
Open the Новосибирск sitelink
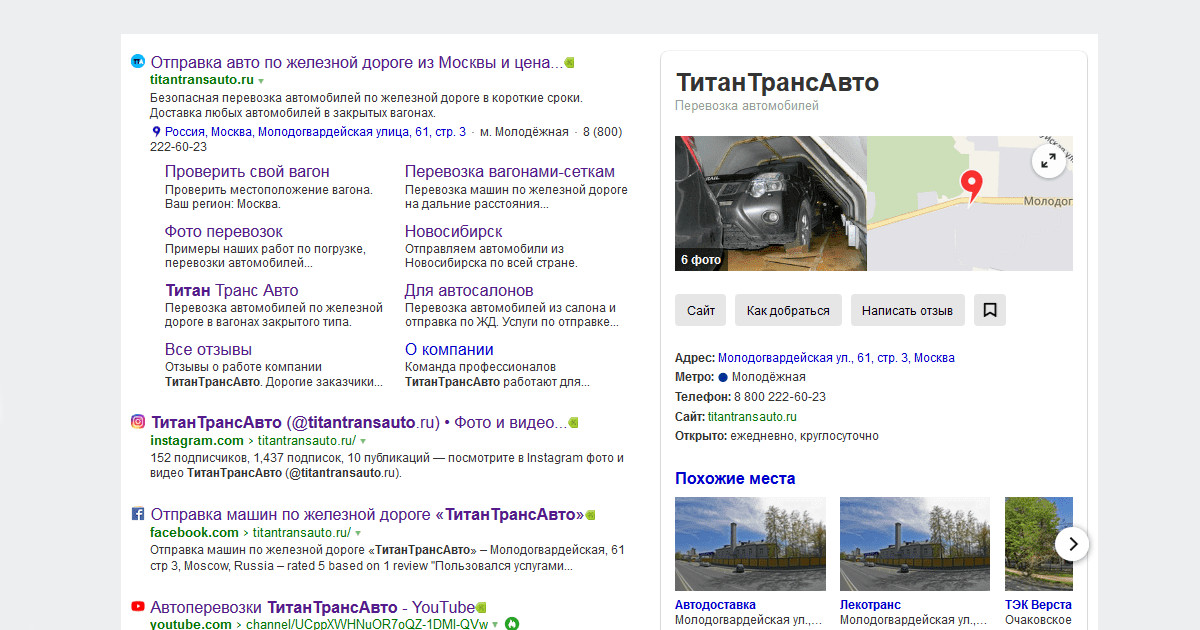point(454,231)
